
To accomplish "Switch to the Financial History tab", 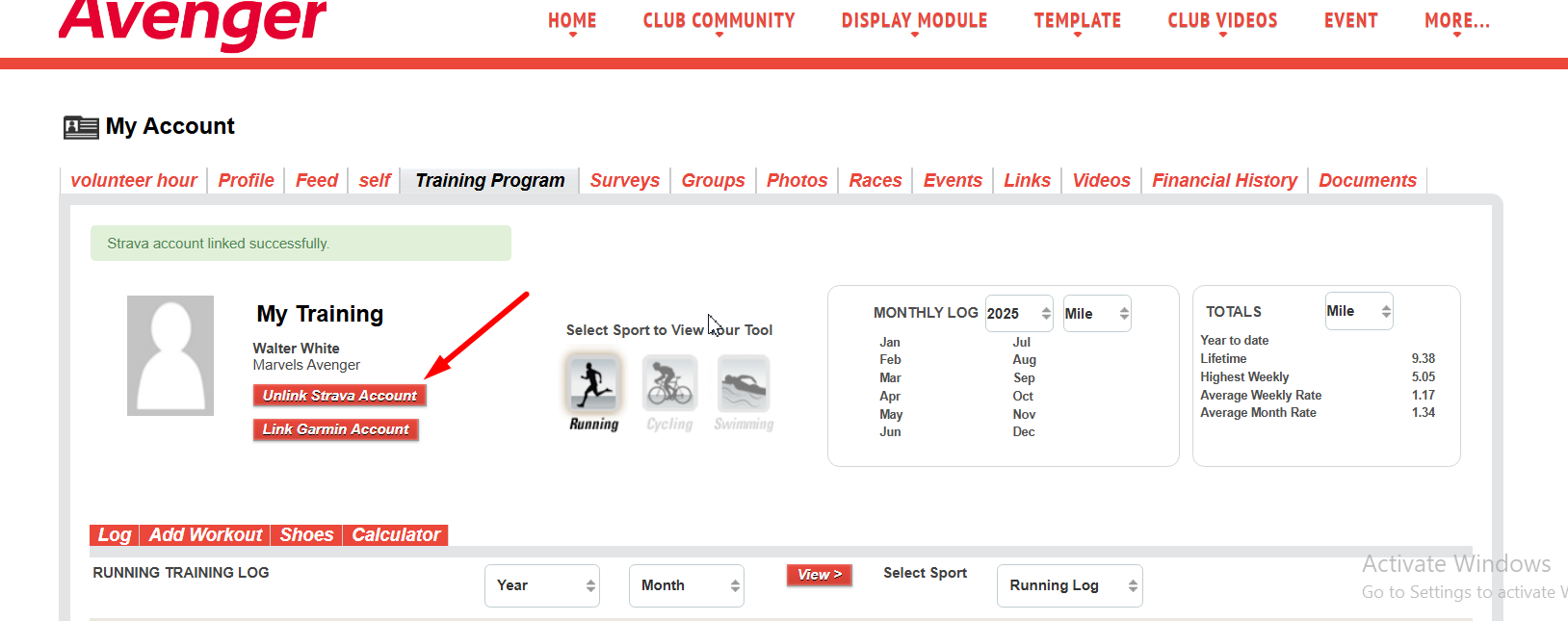I will point(1224,181).
